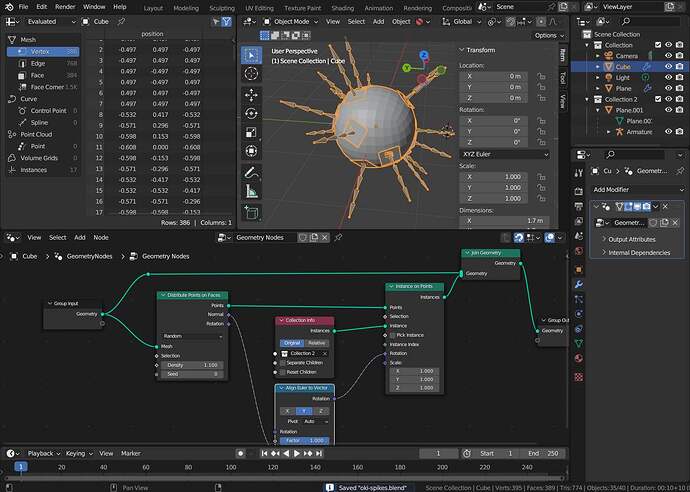Click the Location X field
The height and width of the screenshot is (492, 690).
[x=493, y=76]
